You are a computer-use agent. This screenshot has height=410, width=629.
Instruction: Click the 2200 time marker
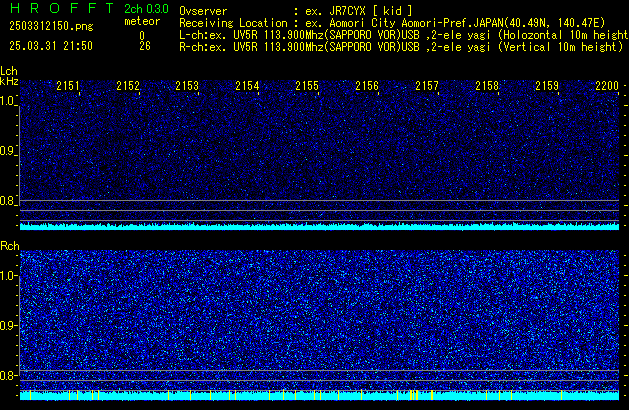pyautogui.click(x=607, y=86)
